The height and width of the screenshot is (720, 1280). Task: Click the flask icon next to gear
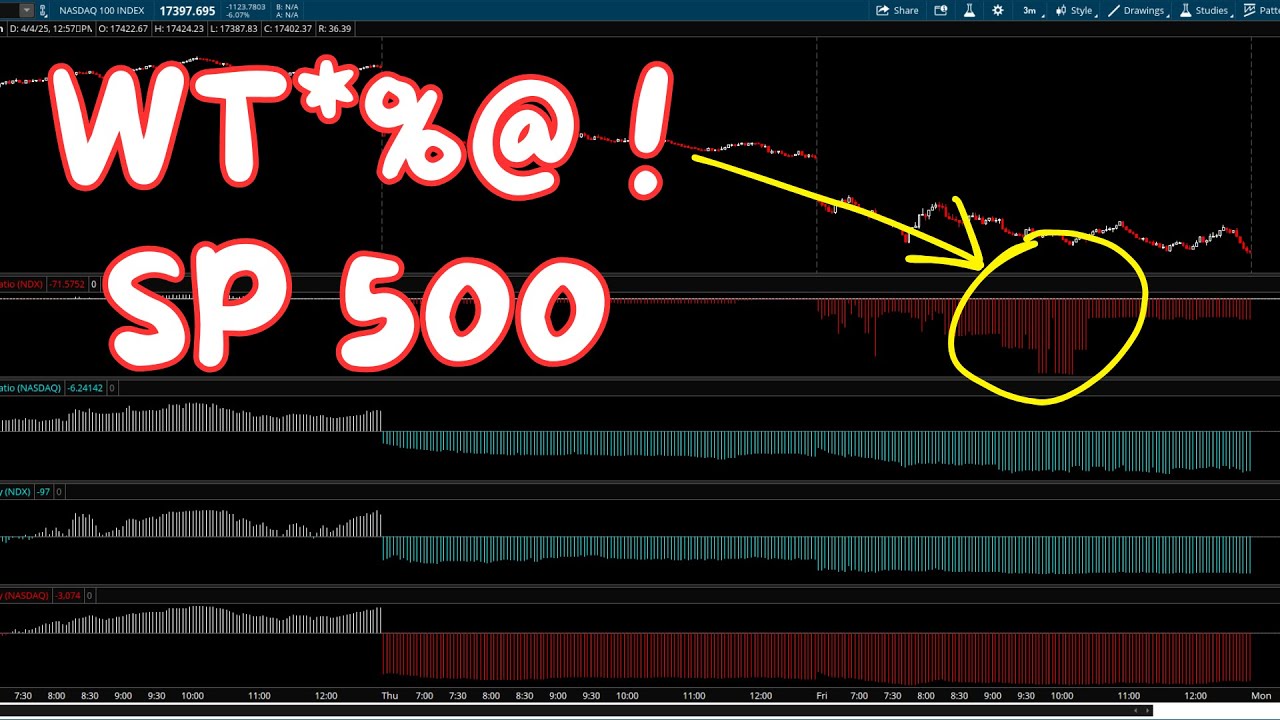pyautogui.click(x=969, y=11)
